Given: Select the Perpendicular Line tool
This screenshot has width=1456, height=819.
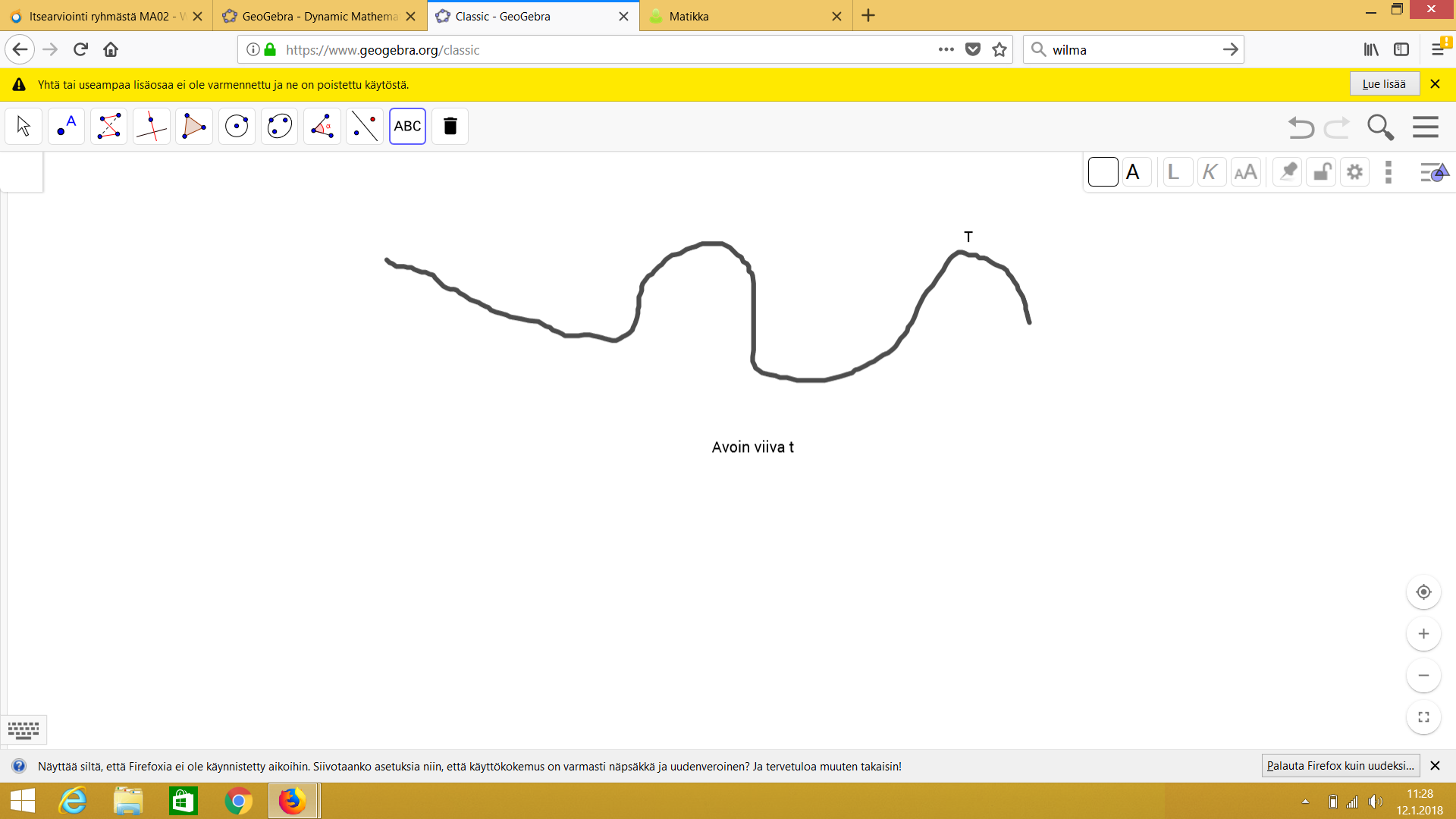Looking at the screenshot, I should pyautogui.click(x=151, y=127).
